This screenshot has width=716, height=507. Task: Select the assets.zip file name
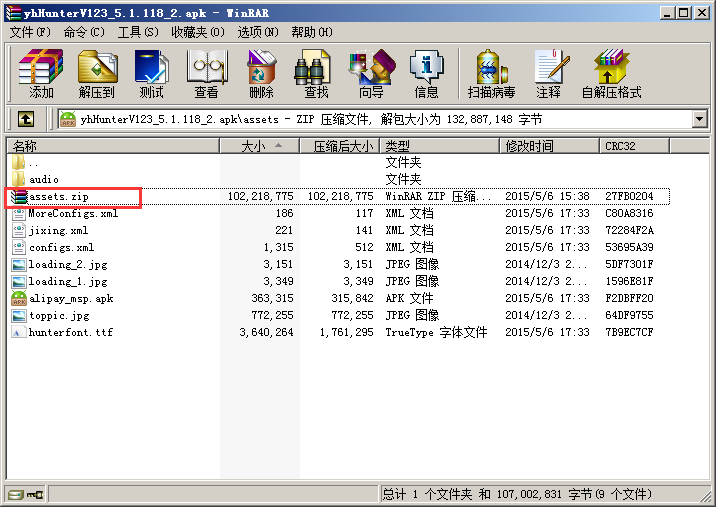click(x=58, y=197)
